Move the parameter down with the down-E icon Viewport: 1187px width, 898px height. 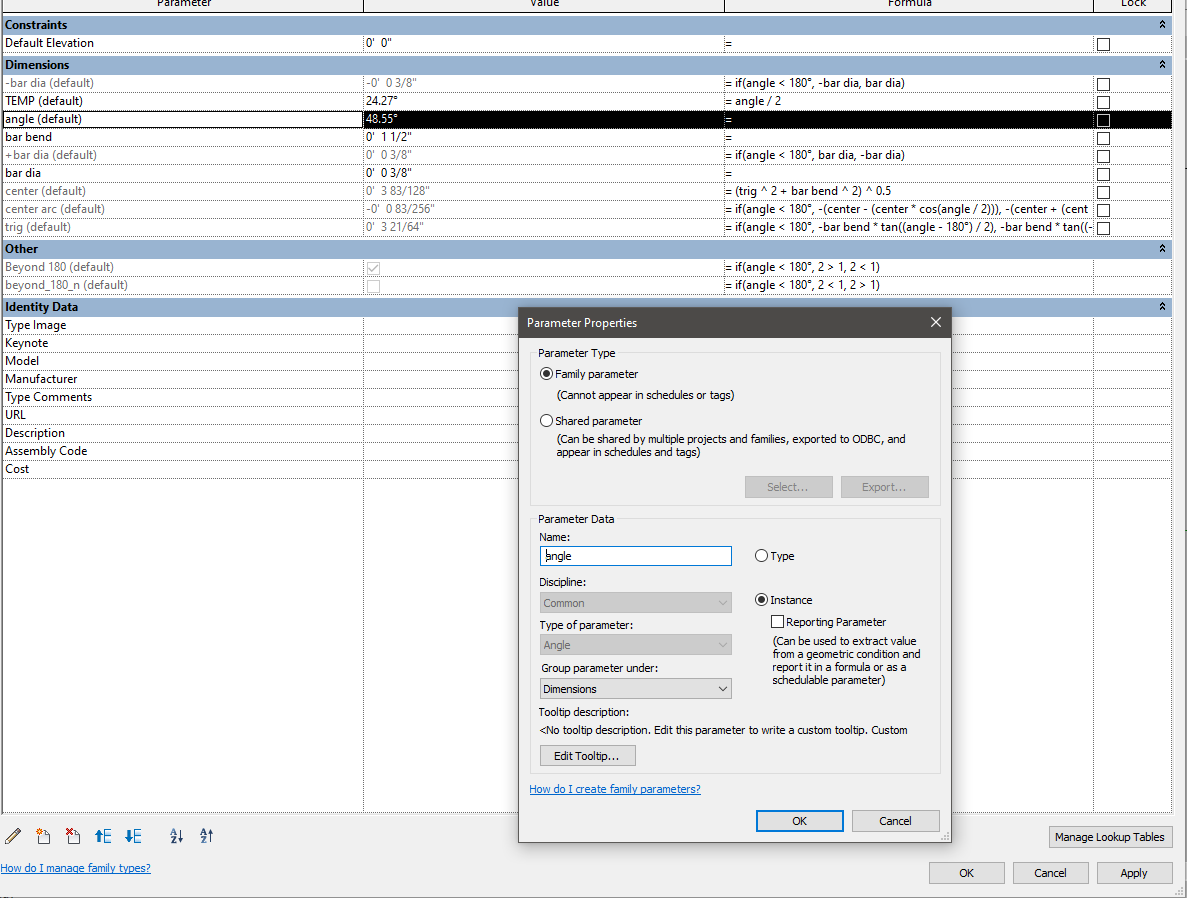pos(133,836)
